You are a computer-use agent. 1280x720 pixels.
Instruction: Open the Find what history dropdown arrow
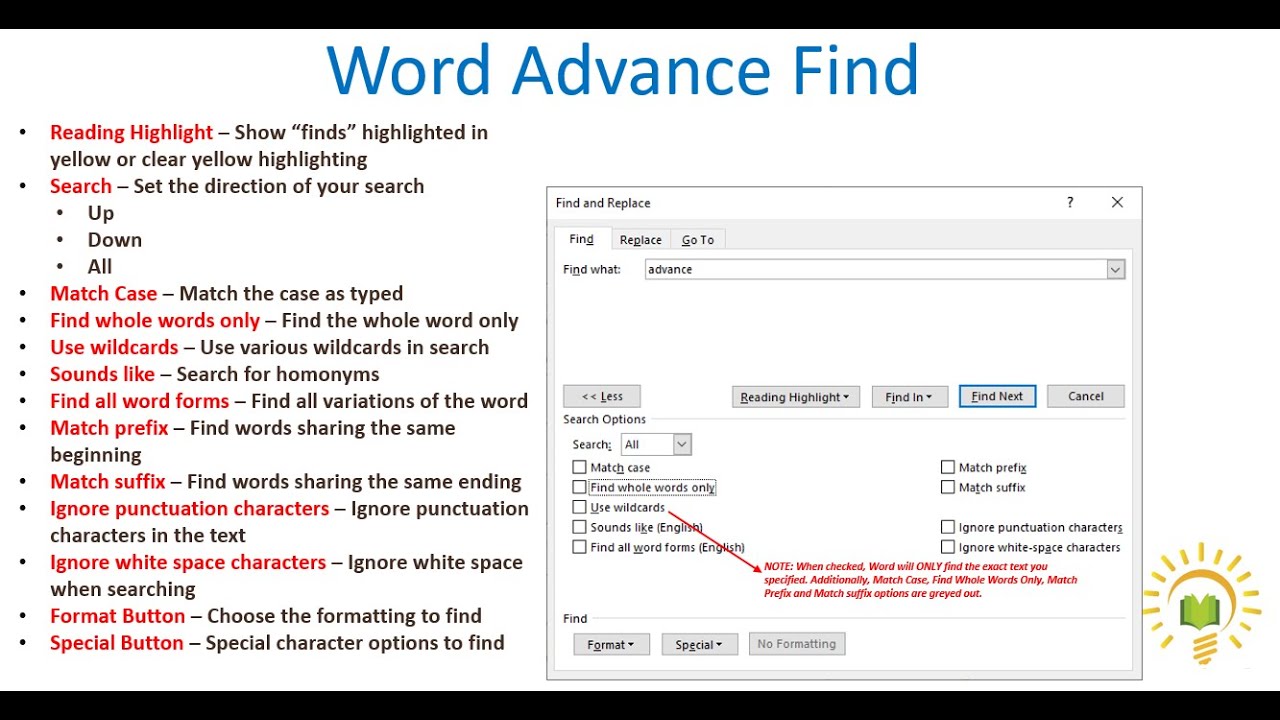pyautogui.click(x=1115, y=269)
